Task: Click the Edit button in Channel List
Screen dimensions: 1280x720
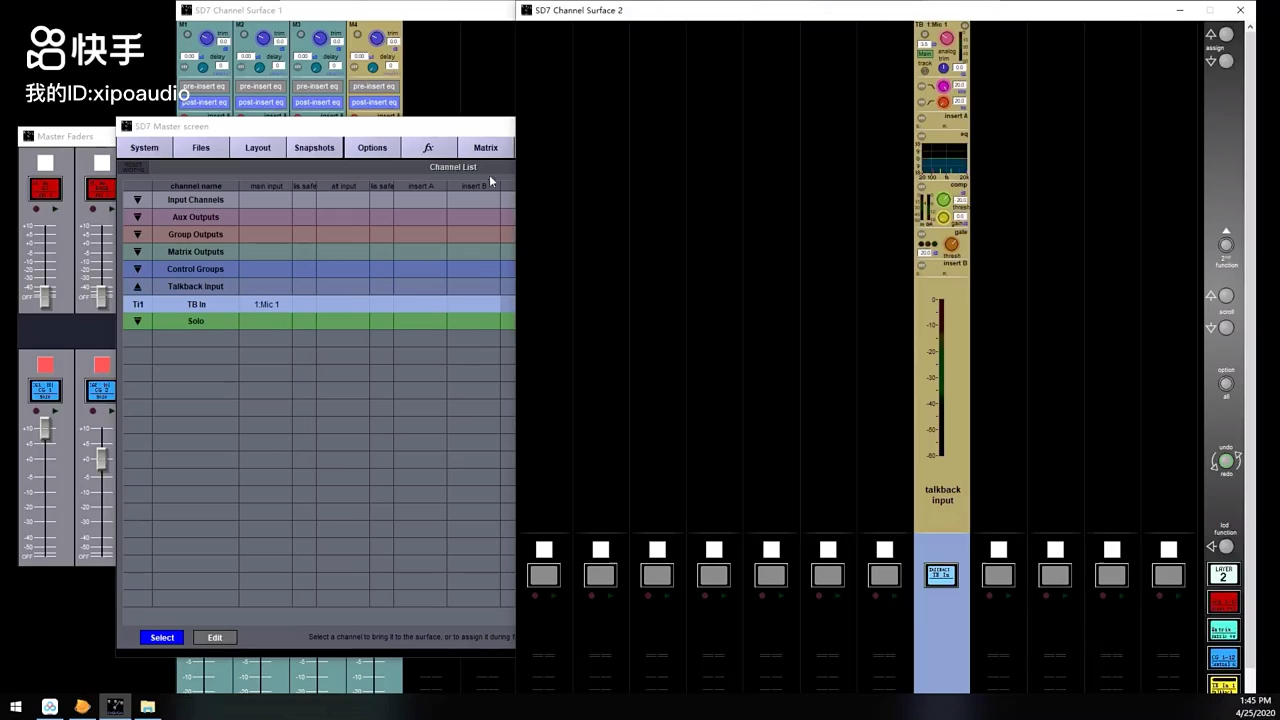Action: coord(215,637)
